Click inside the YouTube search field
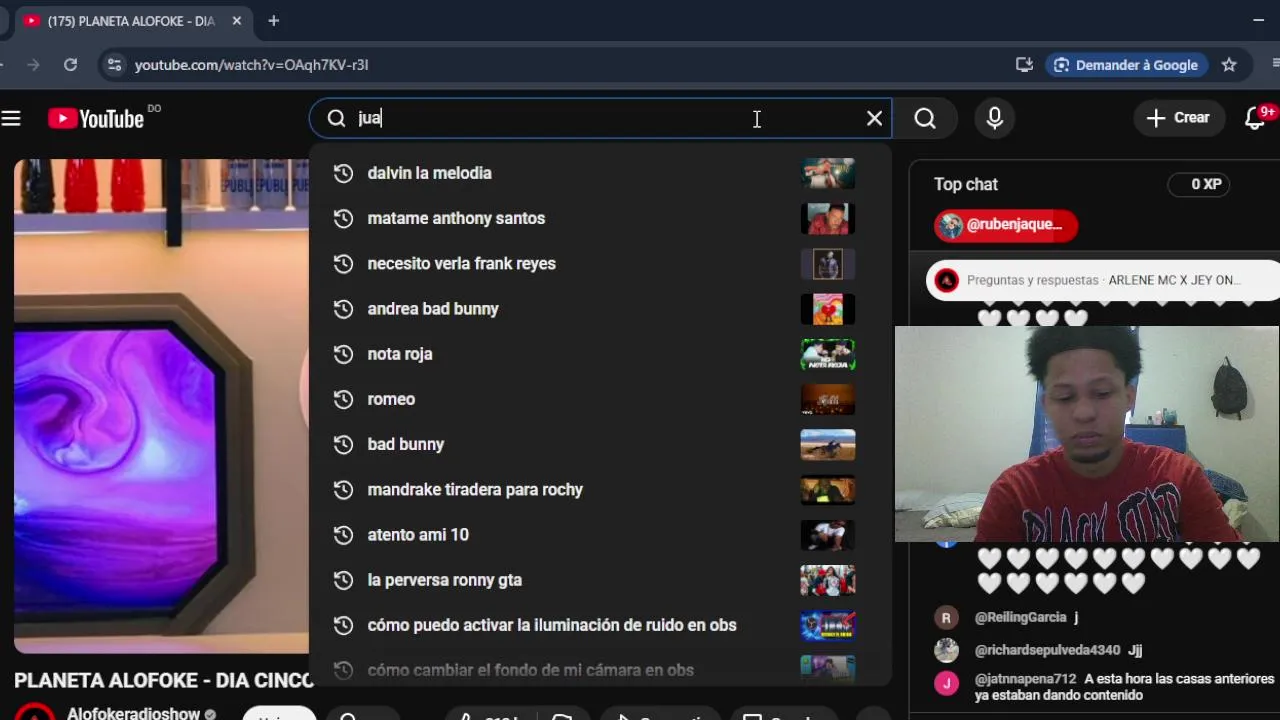Image resolution: width=1280 pixels, height=720 pixels. coord(600,118)
